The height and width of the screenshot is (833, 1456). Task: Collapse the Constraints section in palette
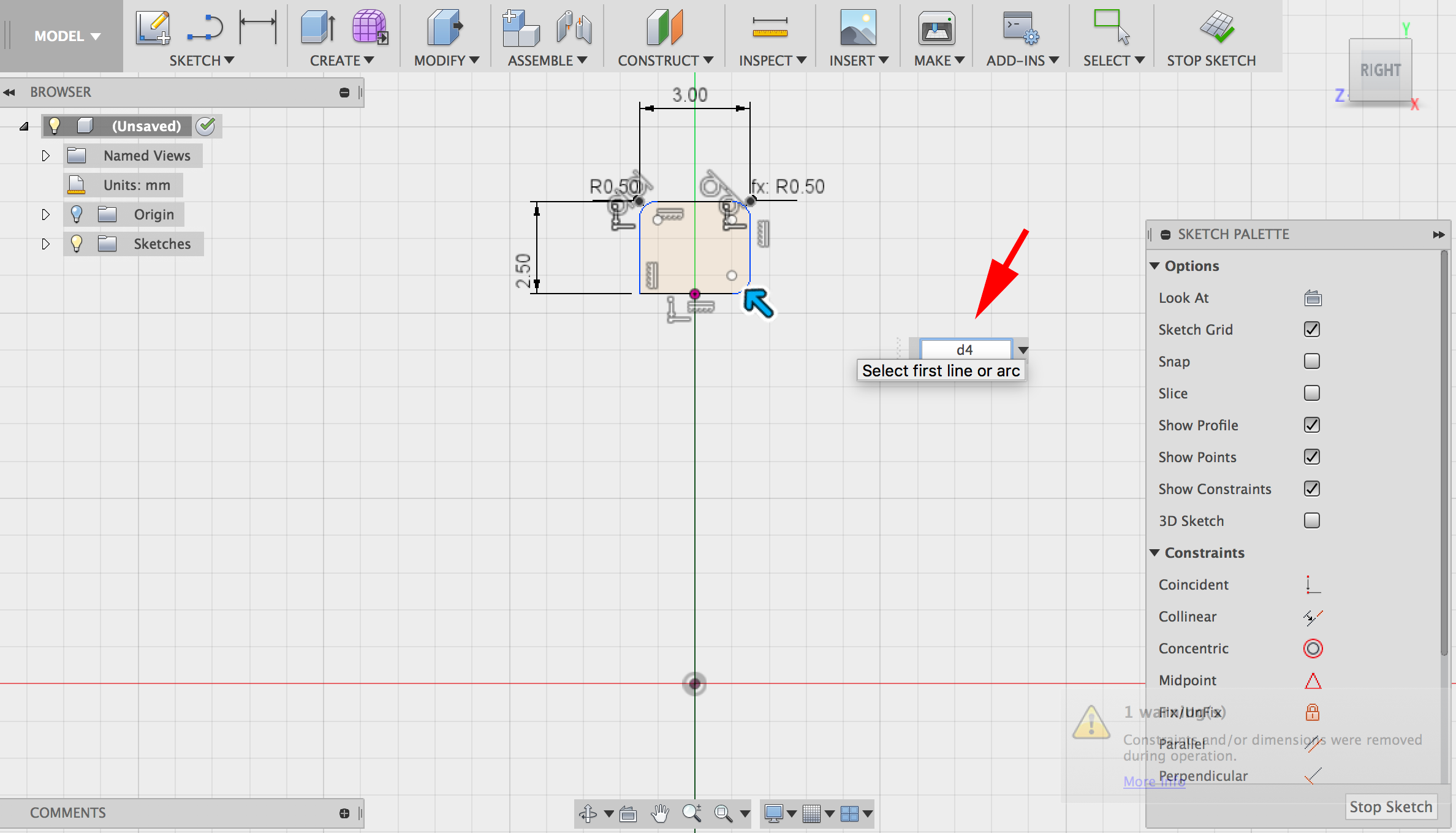[1155, 553]
